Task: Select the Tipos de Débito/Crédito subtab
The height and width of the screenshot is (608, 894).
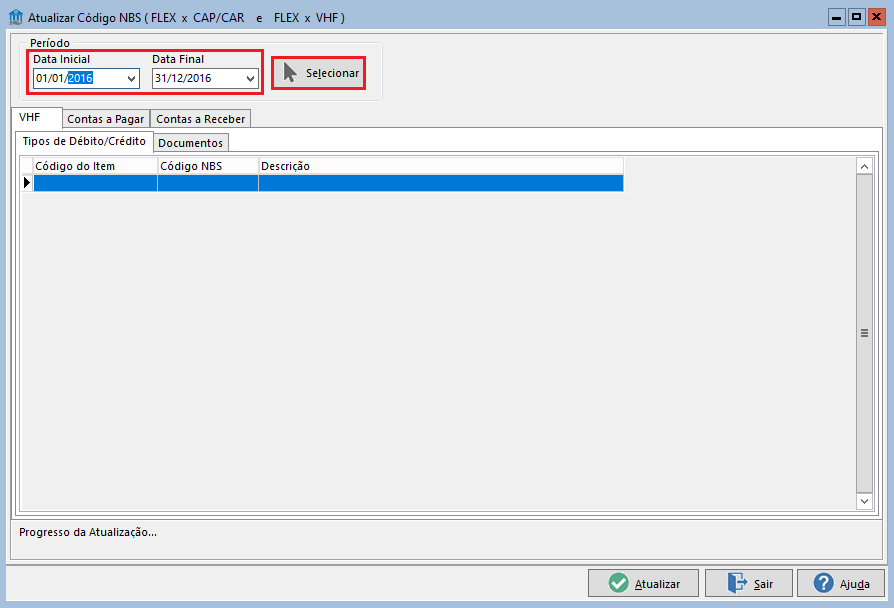Action: pos(84,141)
